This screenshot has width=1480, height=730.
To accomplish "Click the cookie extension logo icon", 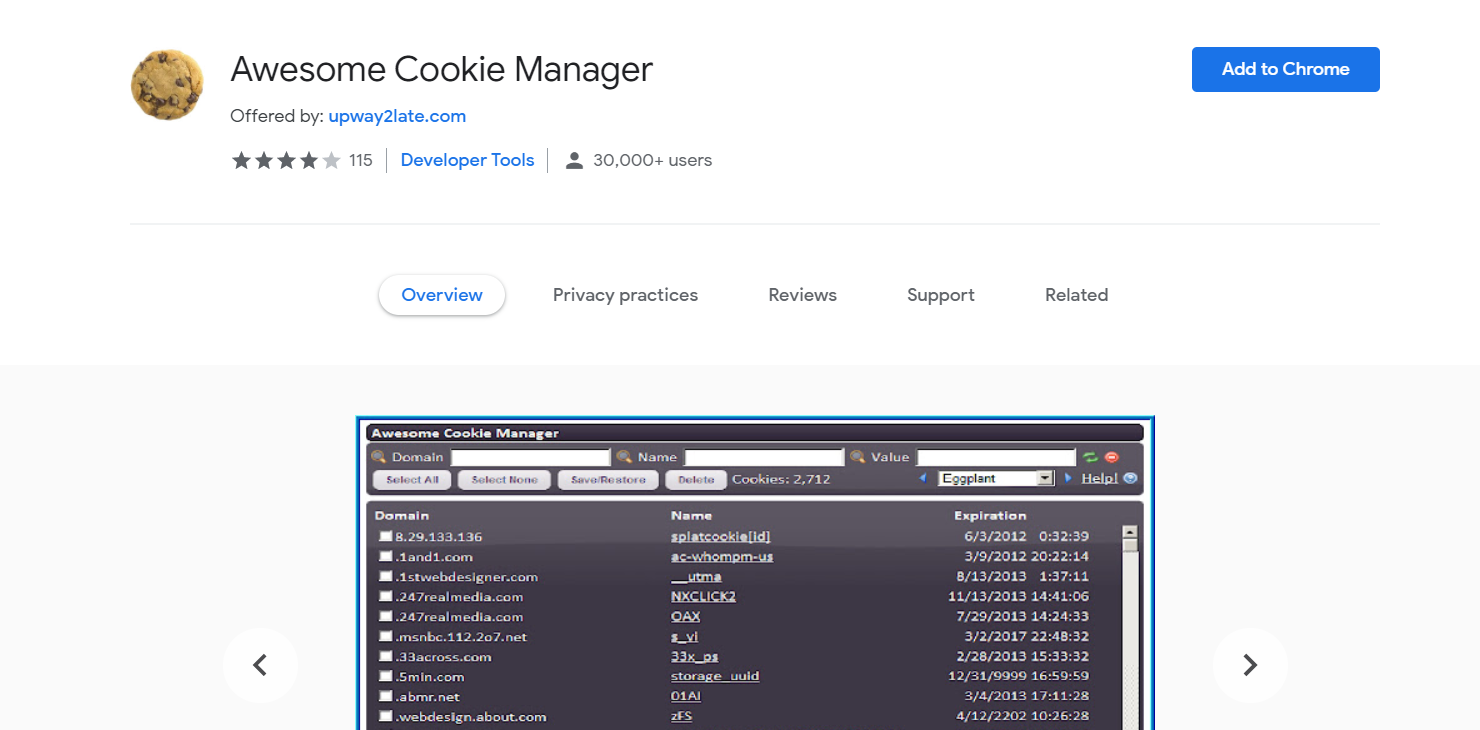I will pyautogui.click(x=167, y=85).
